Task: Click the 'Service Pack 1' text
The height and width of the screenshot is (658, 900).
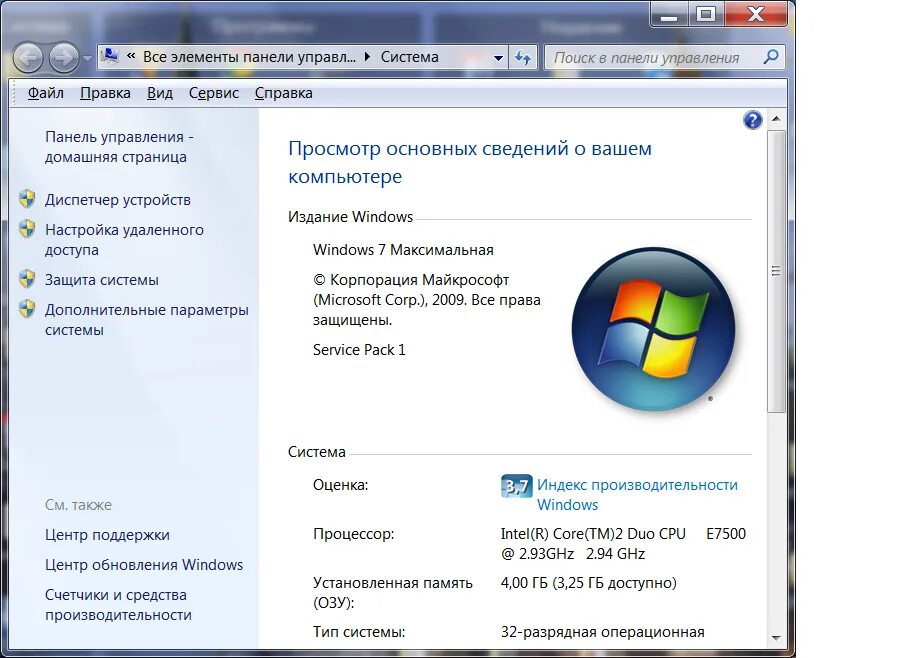Action: (359, 350)
